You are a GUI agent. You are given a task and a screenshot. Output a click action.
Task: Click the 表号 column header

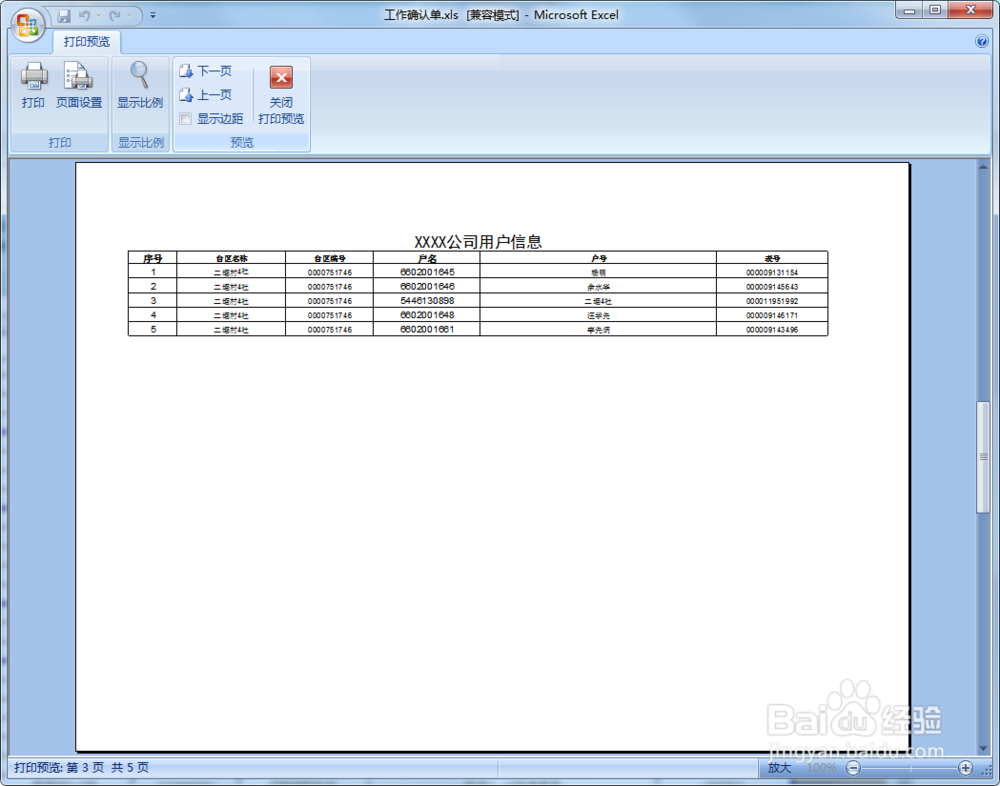[x=772, y=258]
